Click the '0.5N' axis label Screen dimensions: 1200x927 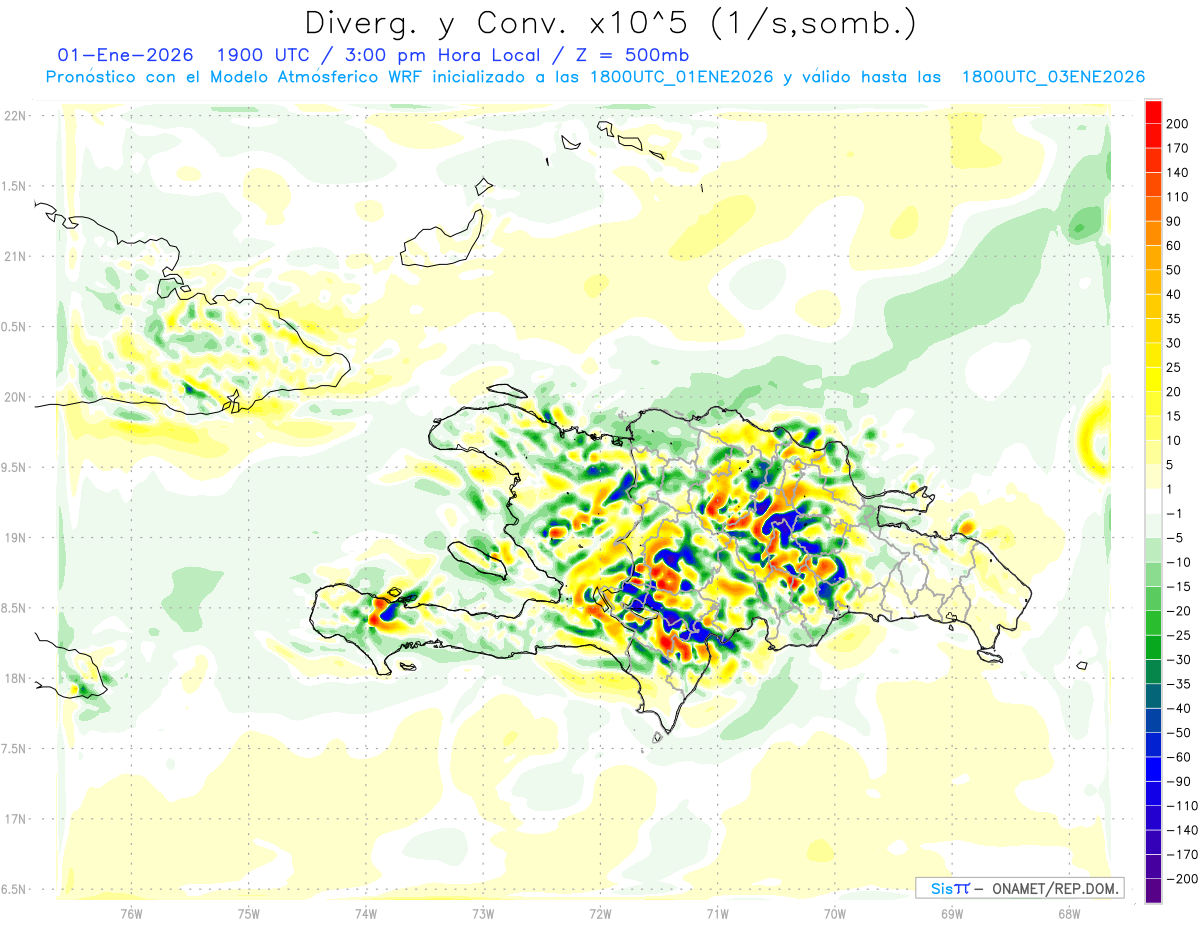(x=15, y=327)
